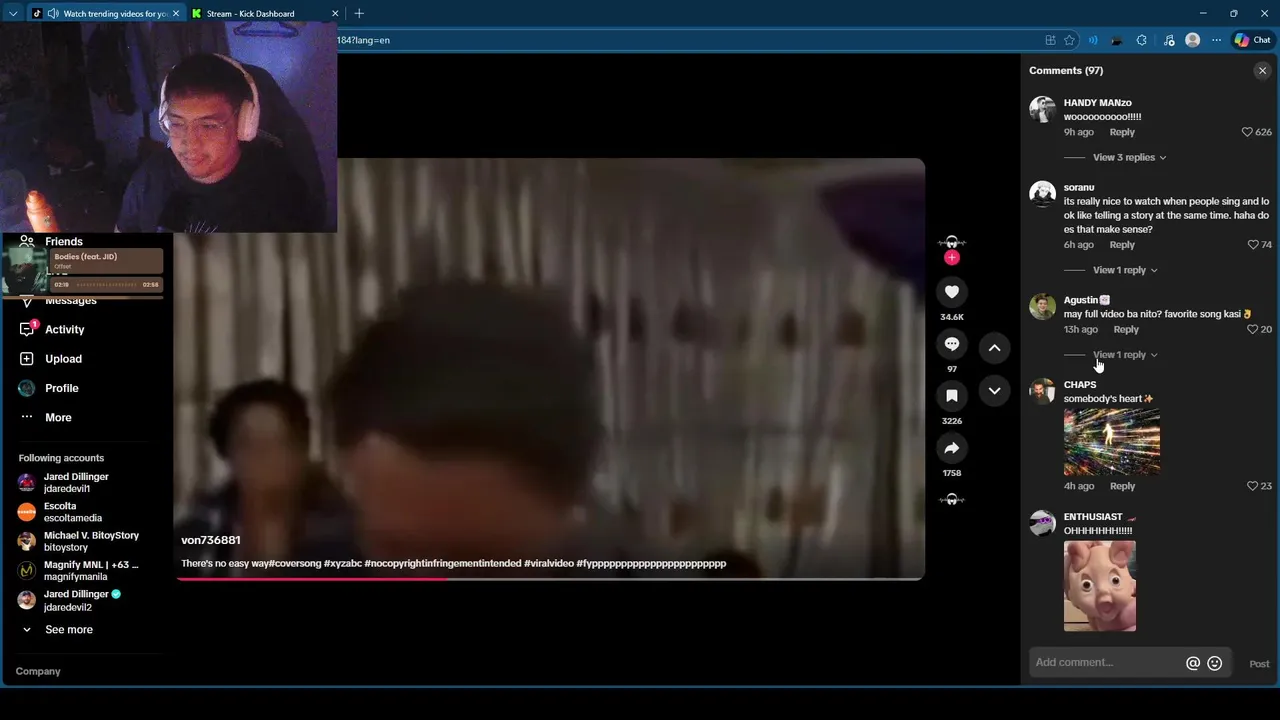The height and width of the screenshot is (720, 1280).
Task: Open Upload in the sidebar
Action: pos(63,359)
